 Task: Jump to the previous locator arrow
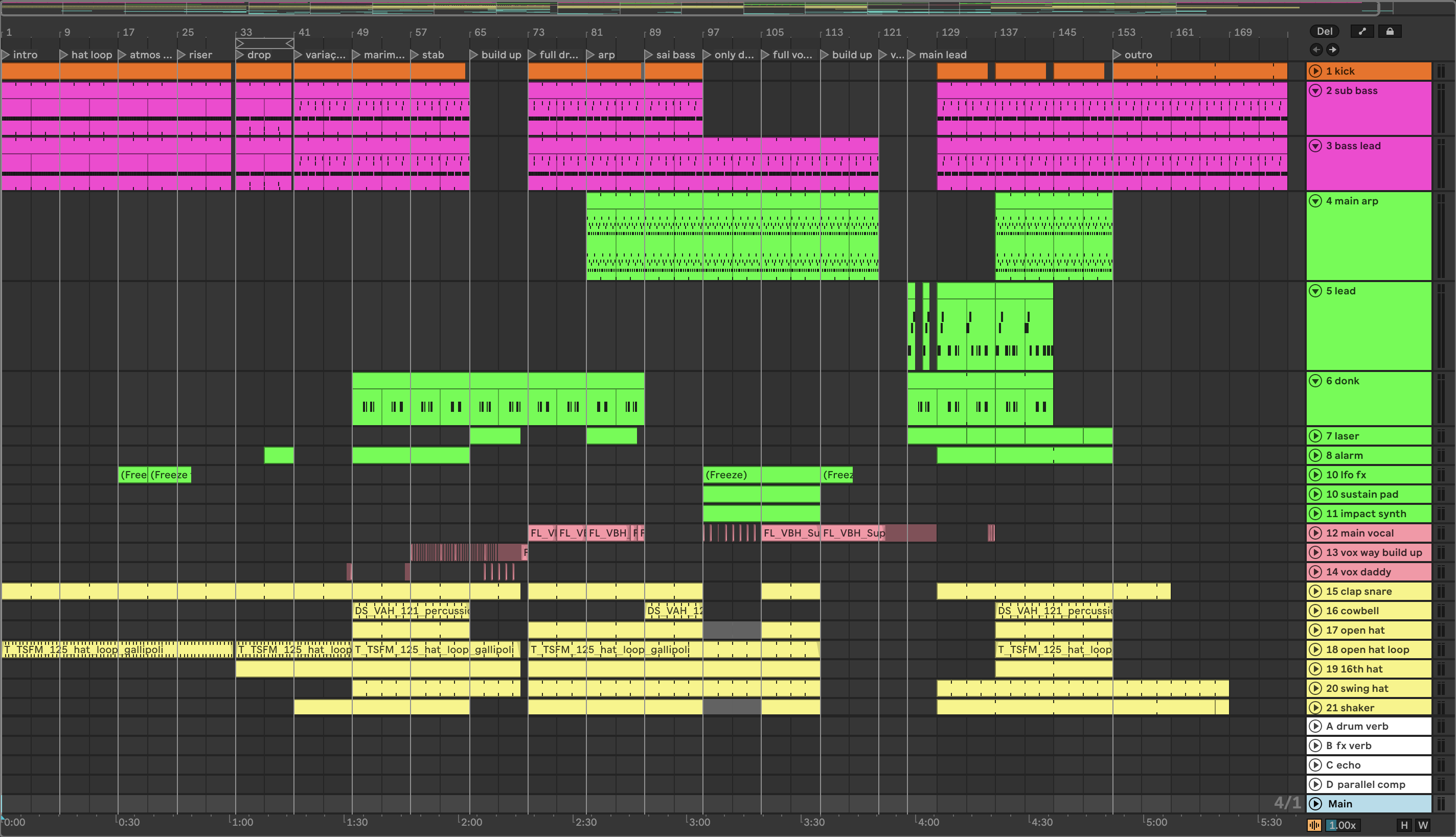1316,50
